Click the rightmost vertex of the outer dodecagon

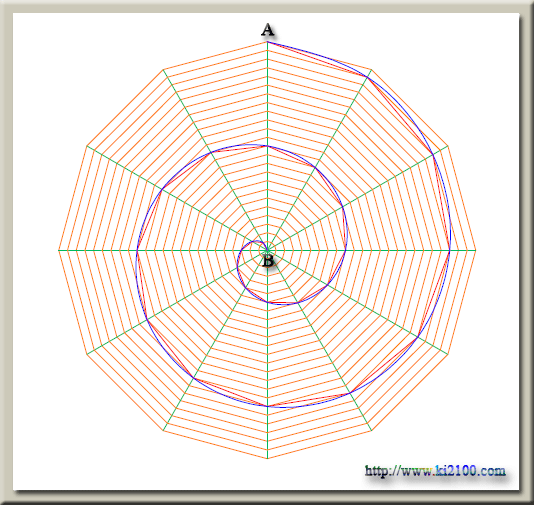476,251
